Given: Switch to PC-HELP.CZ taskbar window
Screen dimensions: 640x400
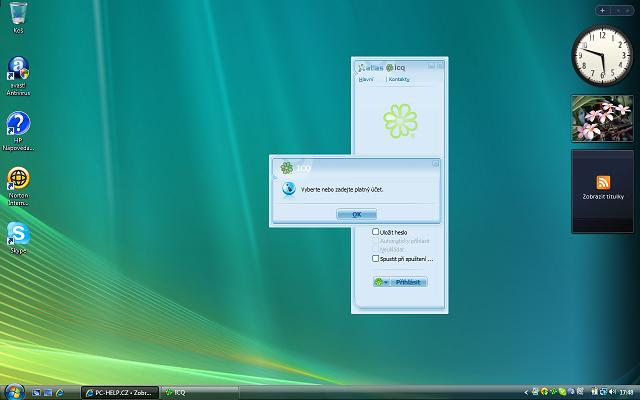Looking at the screenshot, I should pos(119,391).
